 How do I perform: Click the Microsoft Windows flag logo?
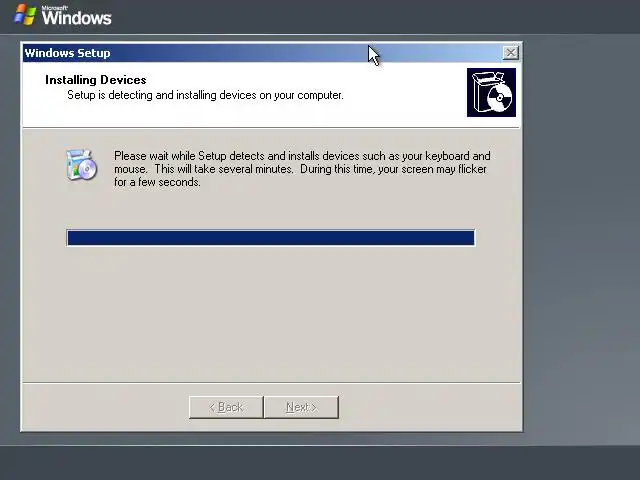coord(25,15)
